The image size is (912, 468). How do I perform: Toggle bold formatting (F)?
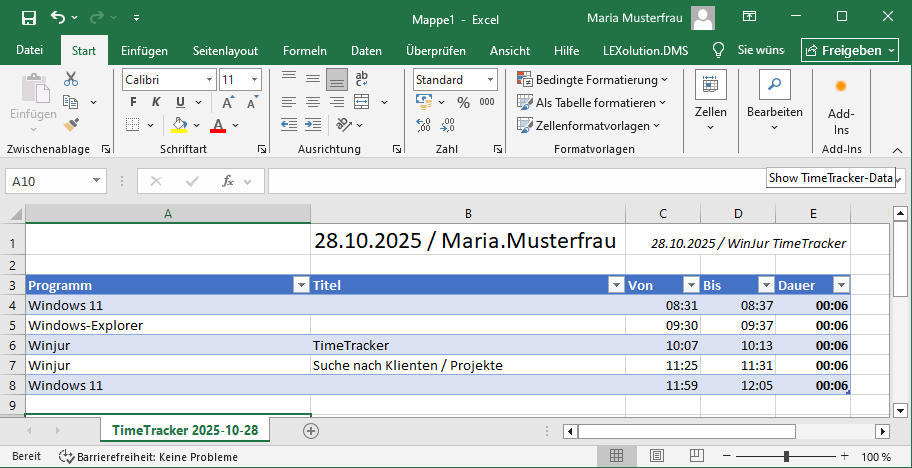[x=133, y=102]
